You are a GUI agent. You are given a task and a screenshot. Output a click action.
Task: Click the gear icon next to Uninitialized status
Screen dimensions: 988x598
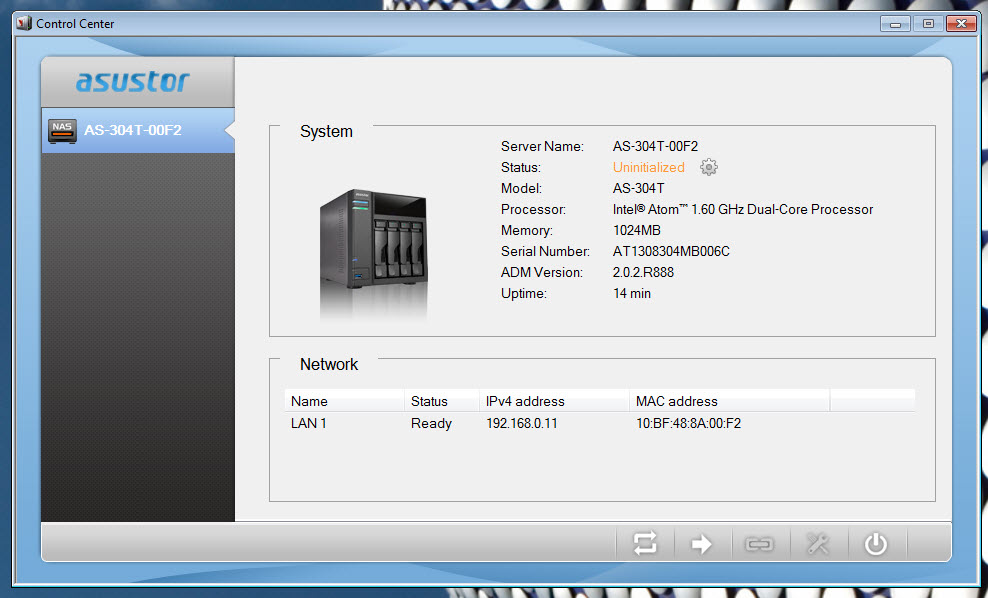(x=709, y=167)
